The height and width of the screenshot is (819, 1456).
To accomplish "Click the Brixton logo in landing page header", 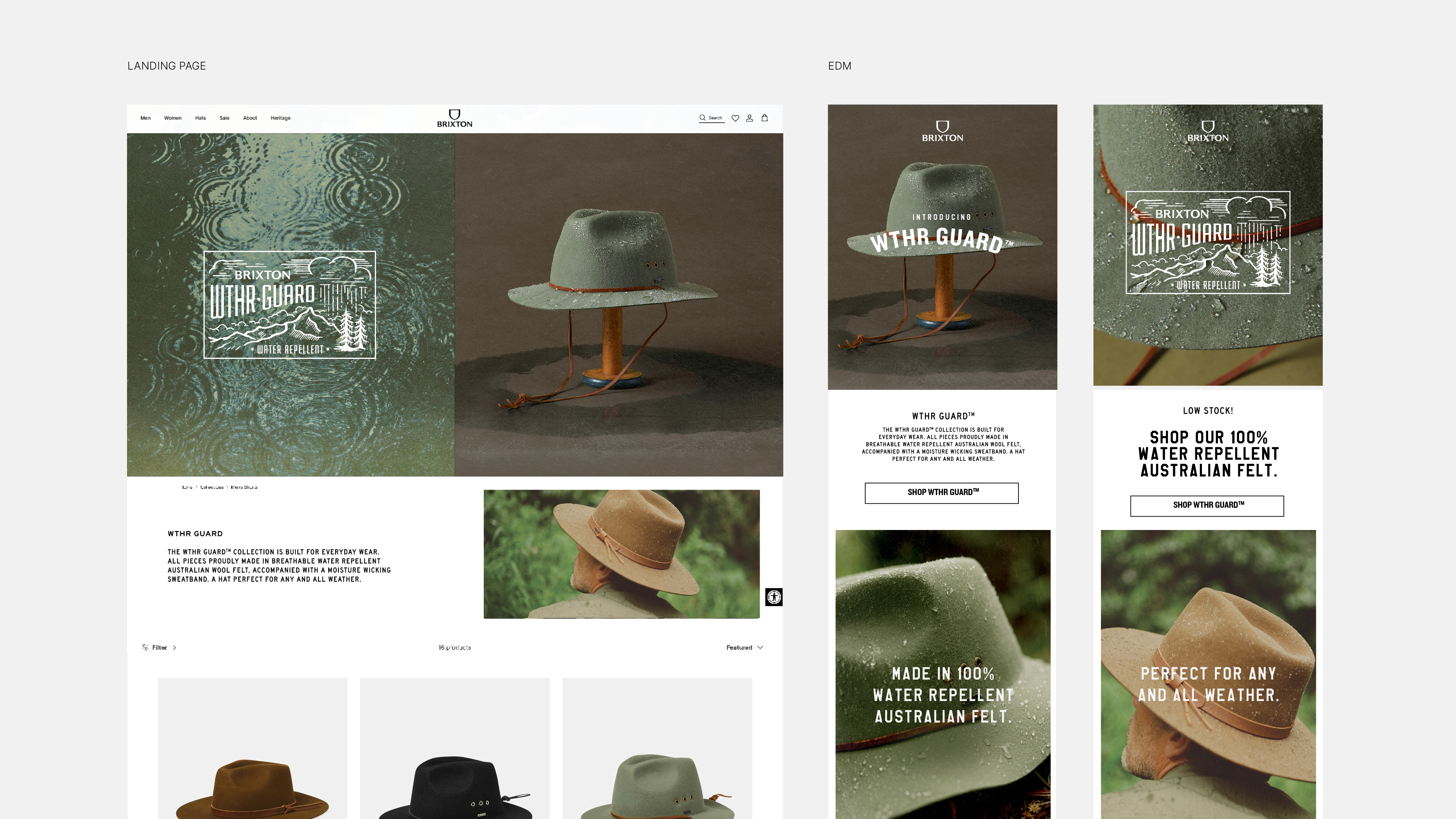I will (x=454, y=118).
